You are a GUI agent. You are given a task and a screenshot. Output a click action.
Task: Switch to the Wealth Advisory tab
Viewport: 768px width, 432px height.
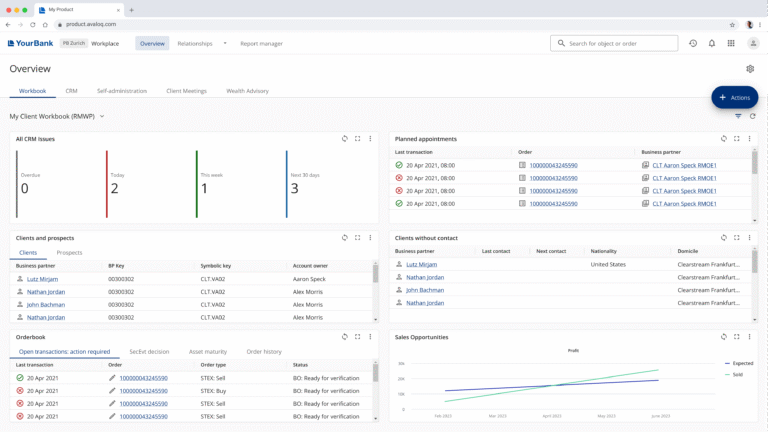pos(247,91)
